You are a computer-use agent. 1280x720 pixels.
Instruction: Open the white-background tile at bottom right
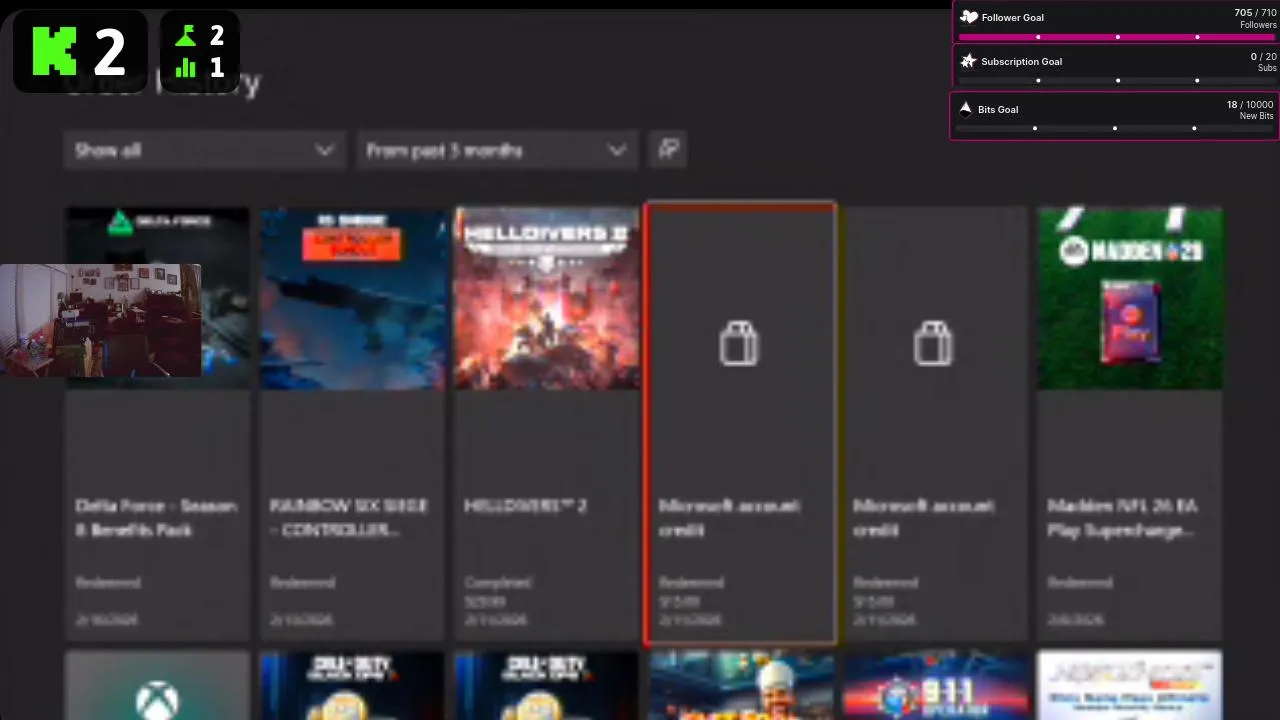pos(1130,686)
